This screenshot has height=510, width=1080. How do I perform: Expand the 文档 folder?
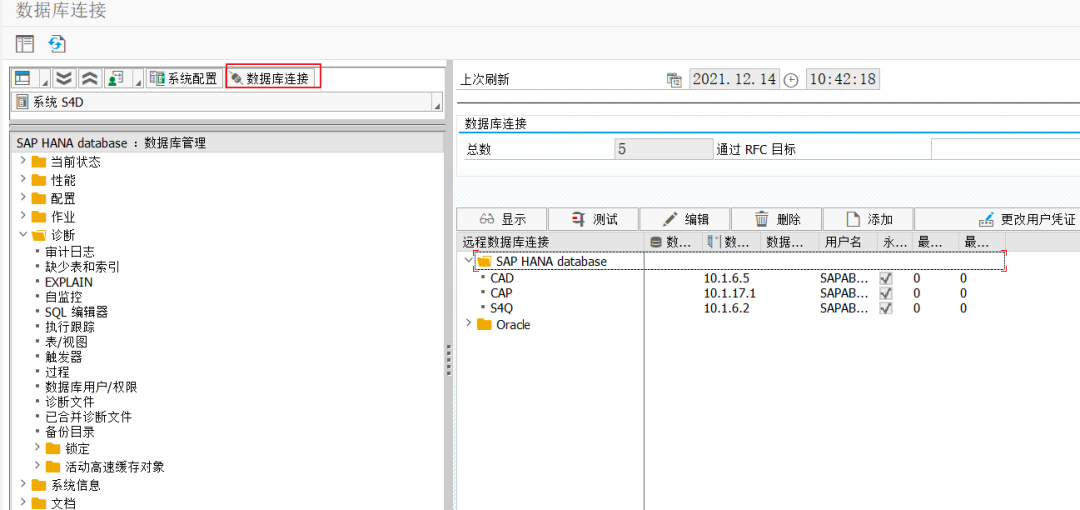click(x=23, y=502)
